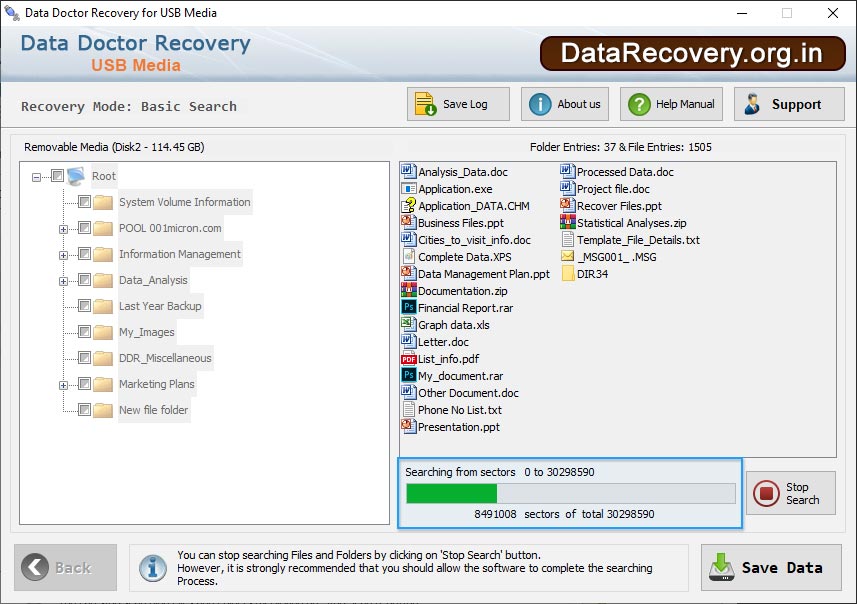Select the Other Document.doc file name
This screenshot has width=857, height=604.
pos(468,392)
